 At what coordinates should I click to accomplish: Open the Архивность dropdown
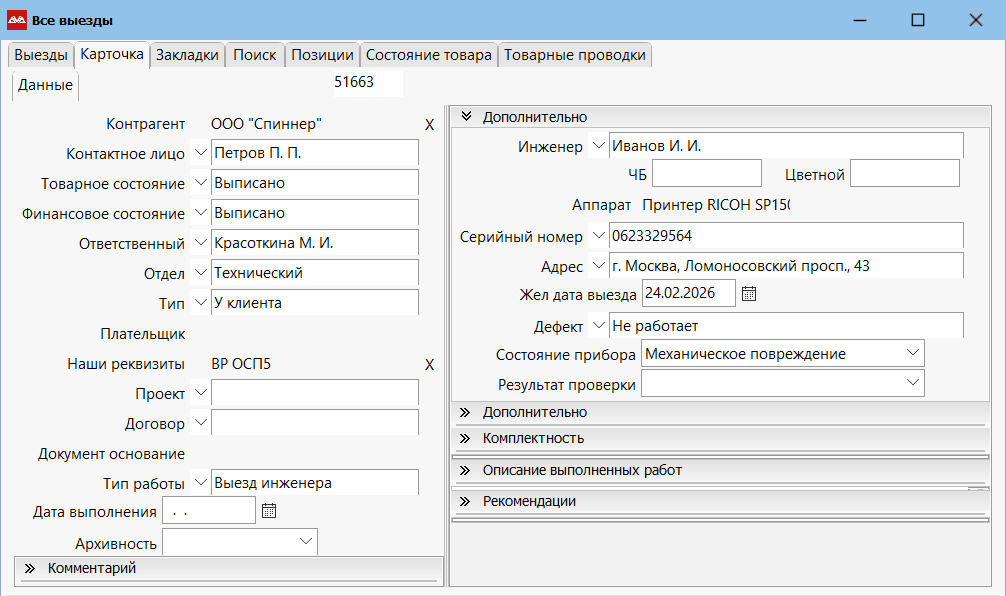[305, 542]
